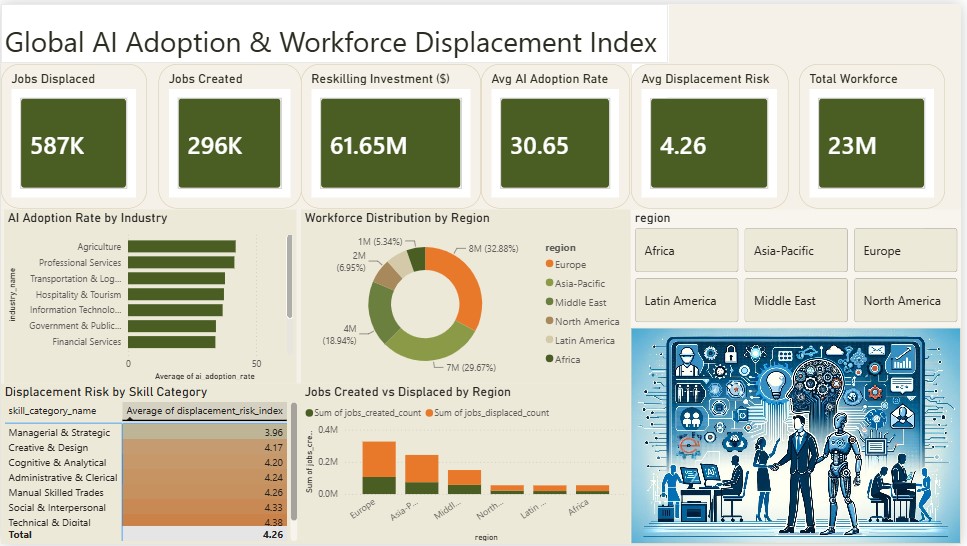This screenshot has height=546, width=967.
Task: Click 7M (29.67%) donut data label
Action: pos(471,367)
